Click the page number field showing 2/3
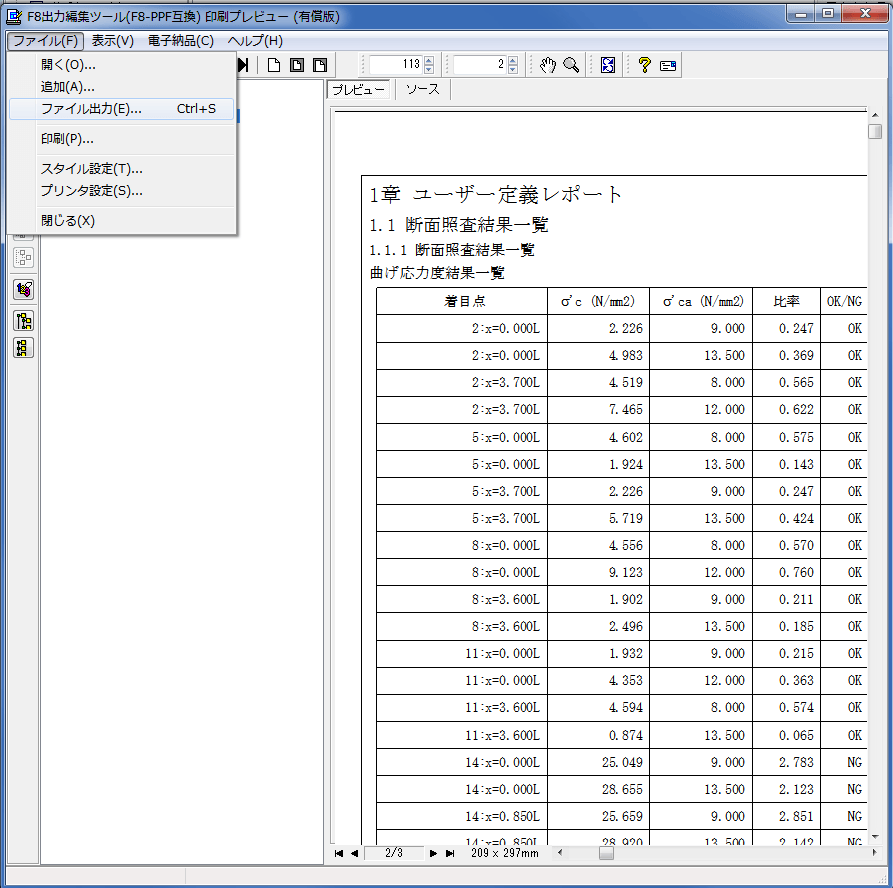The image size is (893, 888). pos(394,853)
